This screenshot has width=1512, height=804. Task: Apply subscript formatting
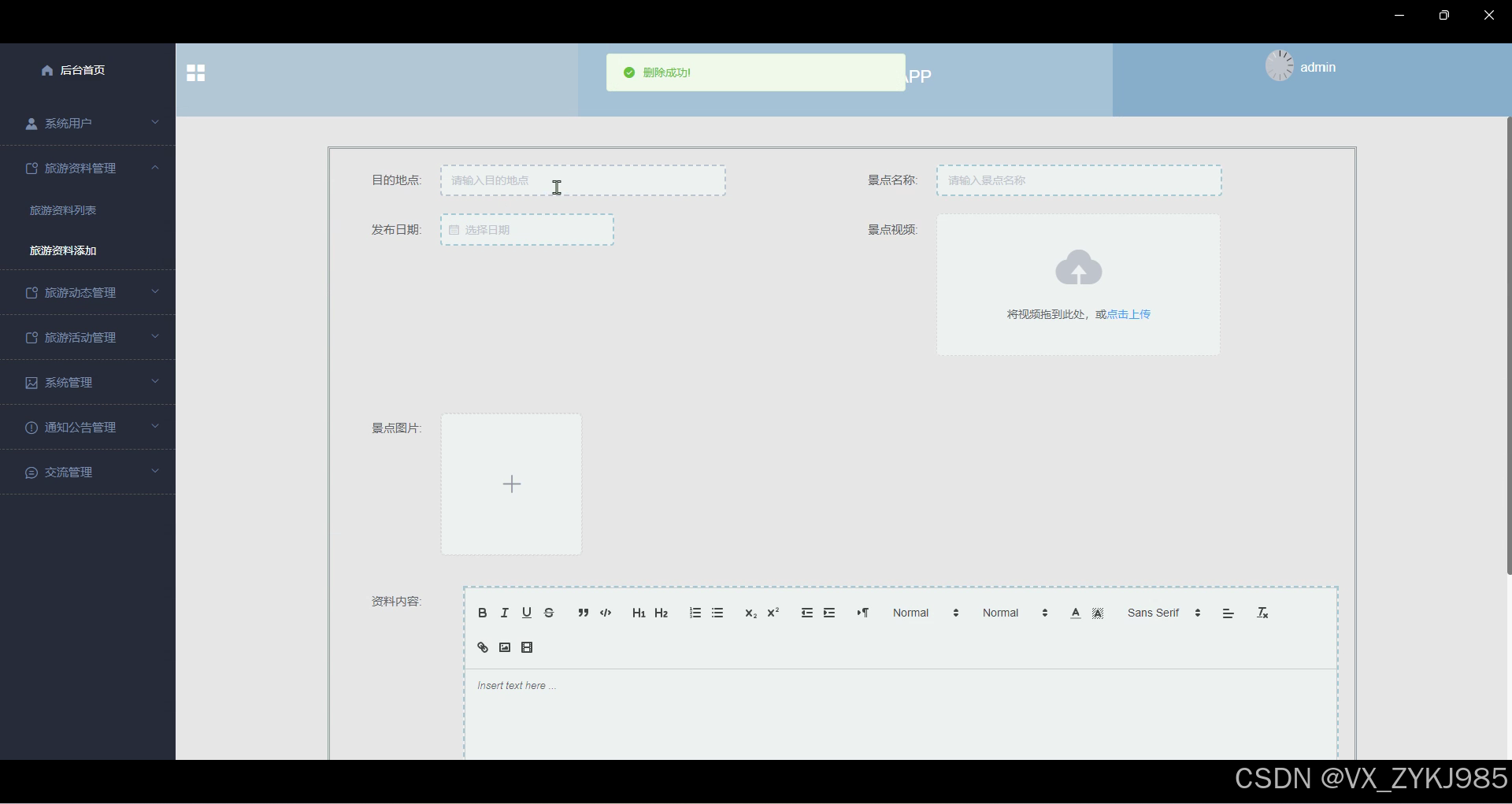[x=750, y=613]
